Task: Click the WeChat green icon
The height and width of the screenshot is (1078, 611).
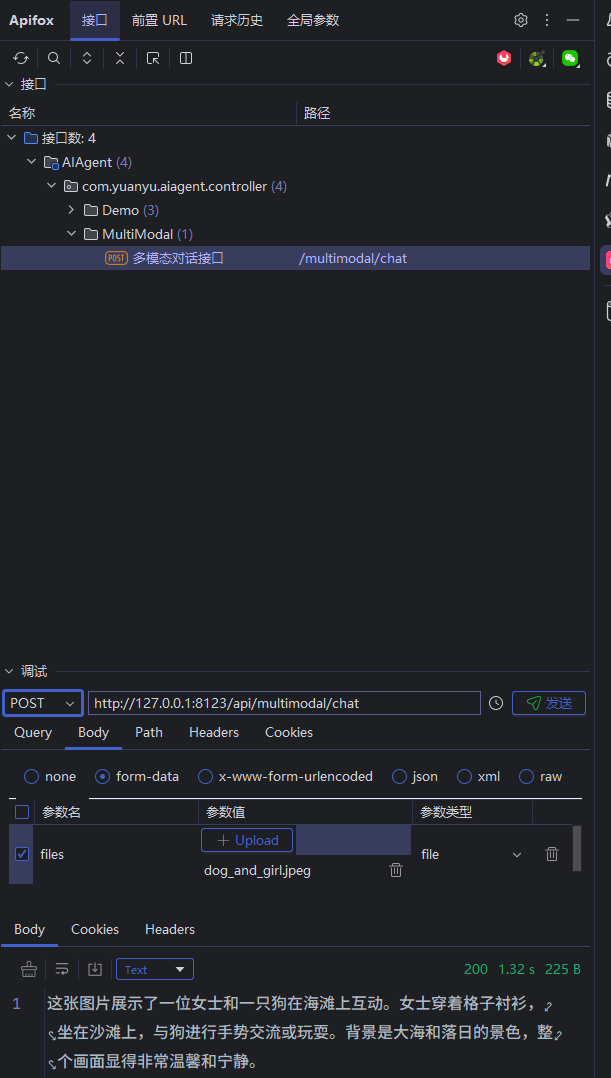Action: point(570,58)
